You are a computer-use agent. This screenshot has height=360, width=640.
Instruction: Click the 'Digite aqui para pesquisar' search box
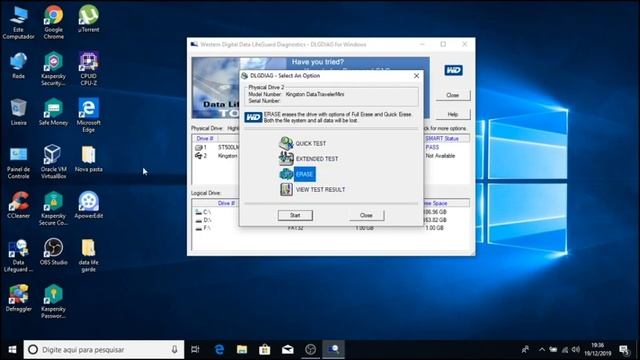104,350
